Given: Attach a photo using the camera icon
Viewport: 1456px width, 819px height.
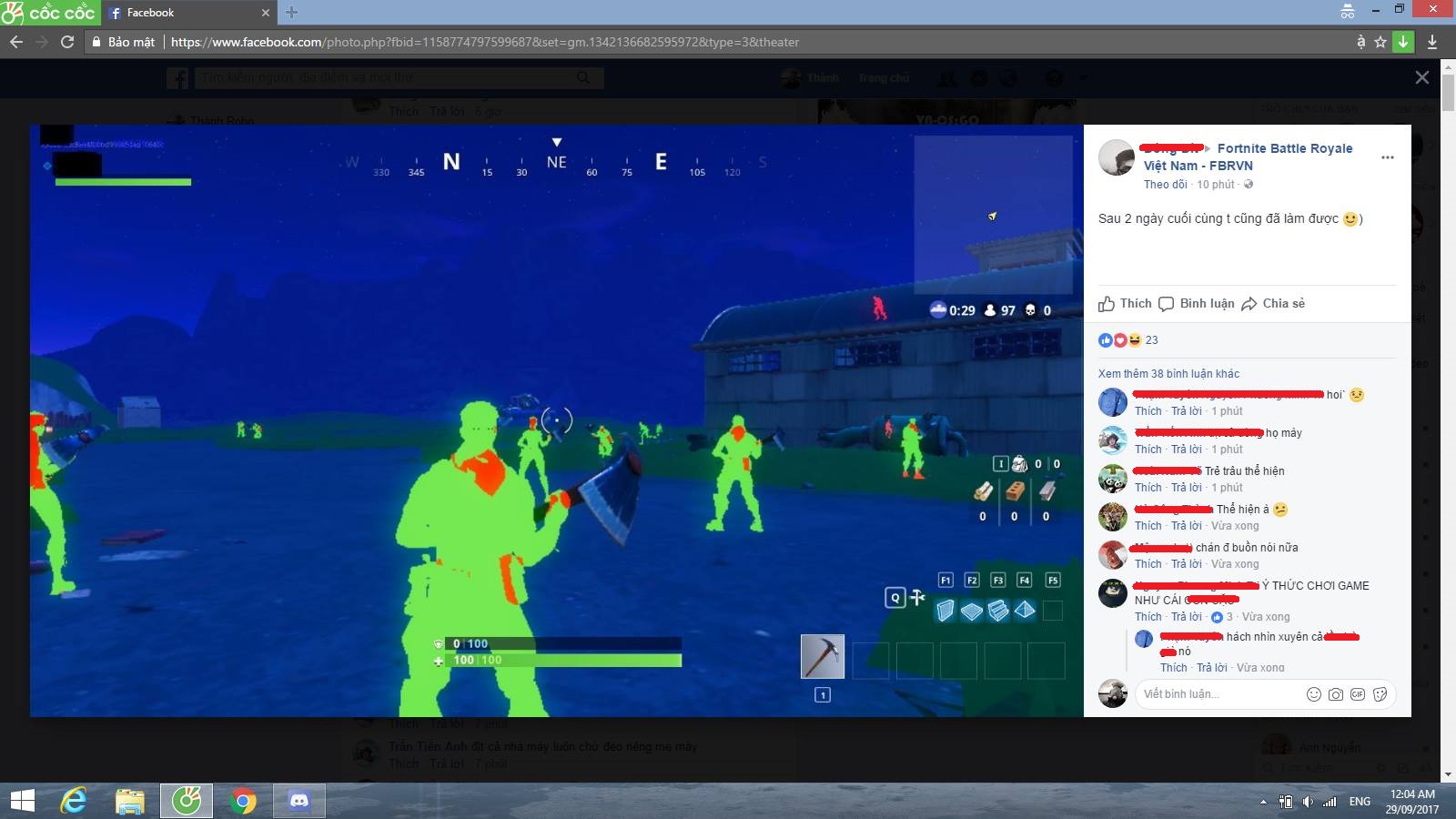Looking at the screenshot, I should tap(1334, 693).
